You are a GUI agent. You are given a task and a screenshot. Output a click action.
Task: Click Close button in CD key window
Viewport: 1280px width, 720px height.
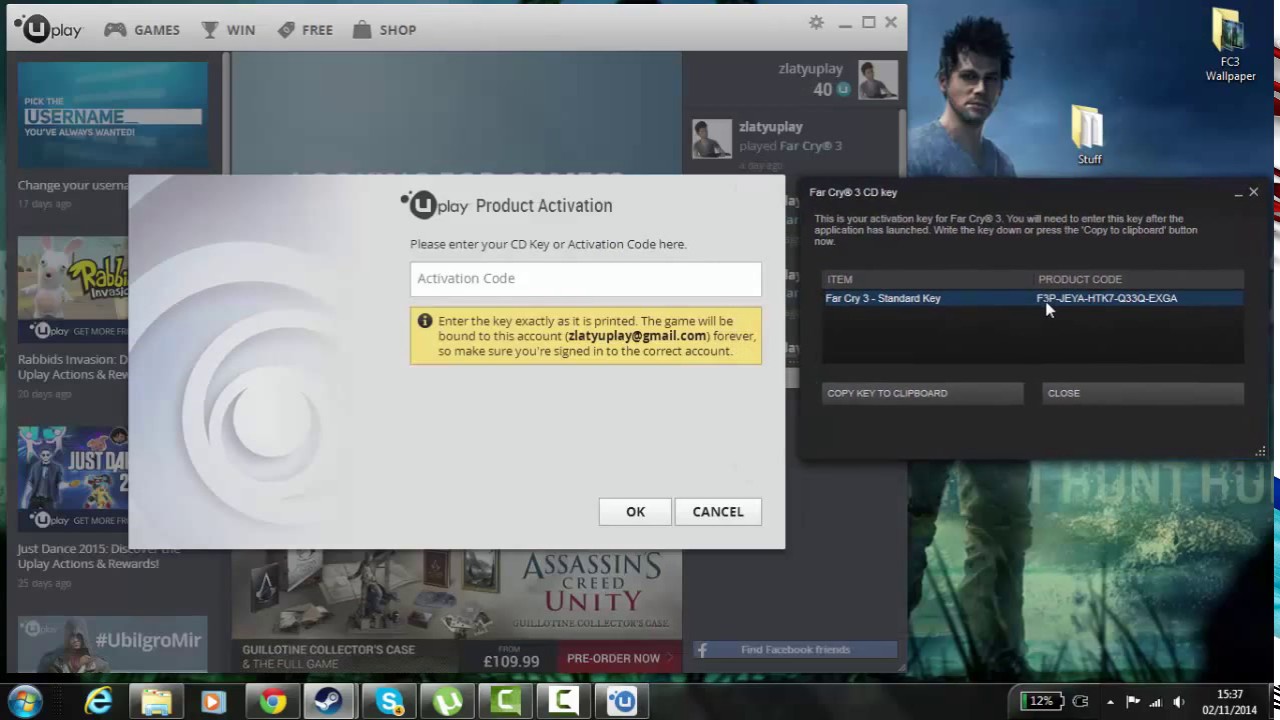[1143, 393]
